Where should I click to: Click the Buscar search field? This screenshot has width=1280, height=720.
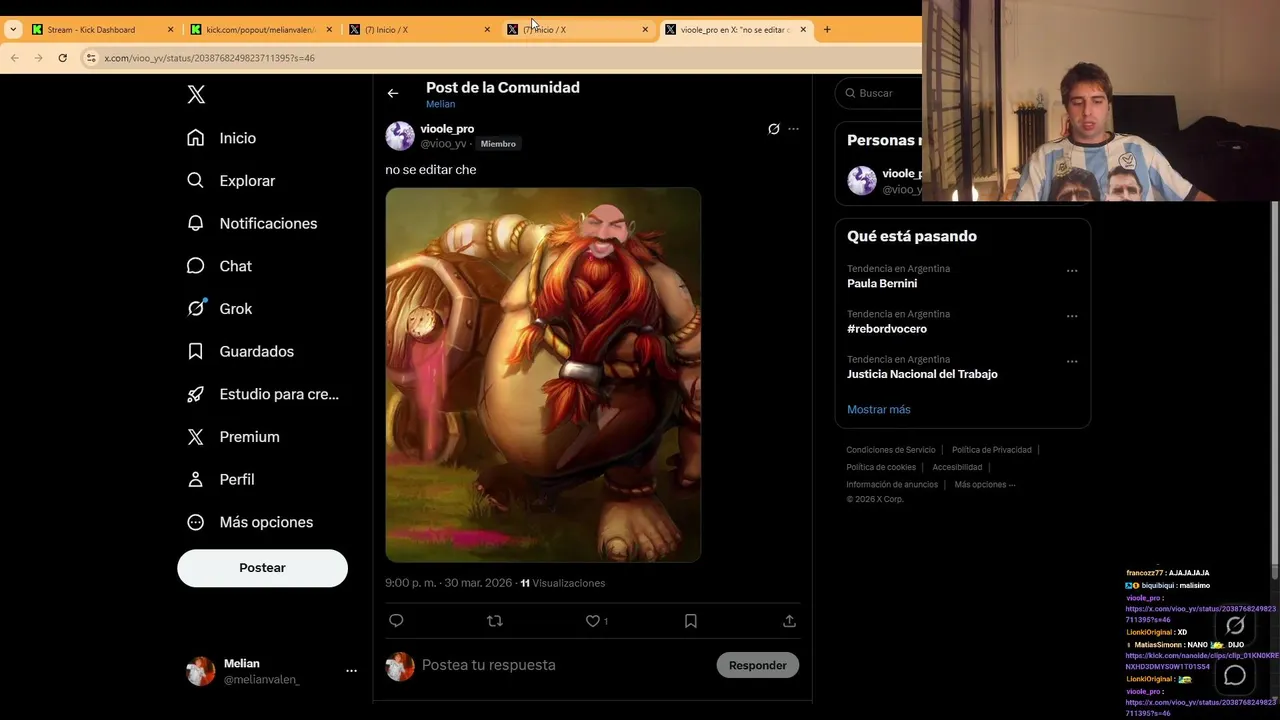point(880,93)
